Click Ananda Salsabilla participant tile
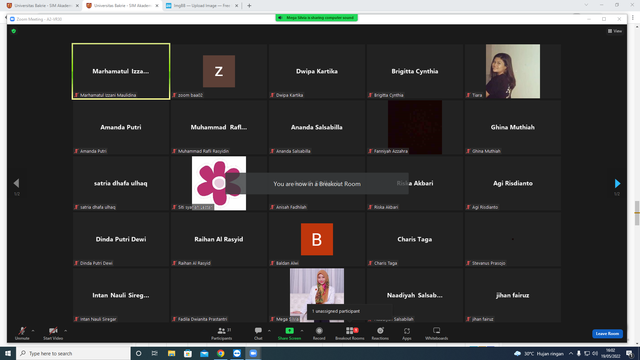 tap(317, 127)
